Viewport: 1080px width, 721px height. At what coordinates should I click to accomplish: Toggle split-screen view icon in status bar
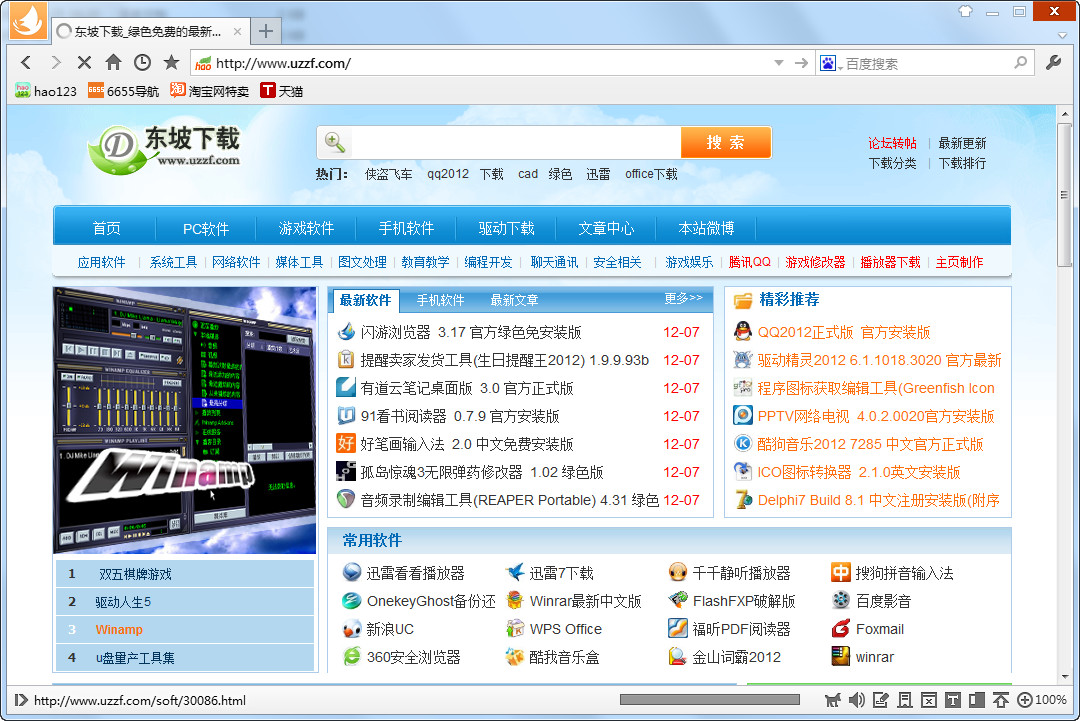tap(977, 700)
